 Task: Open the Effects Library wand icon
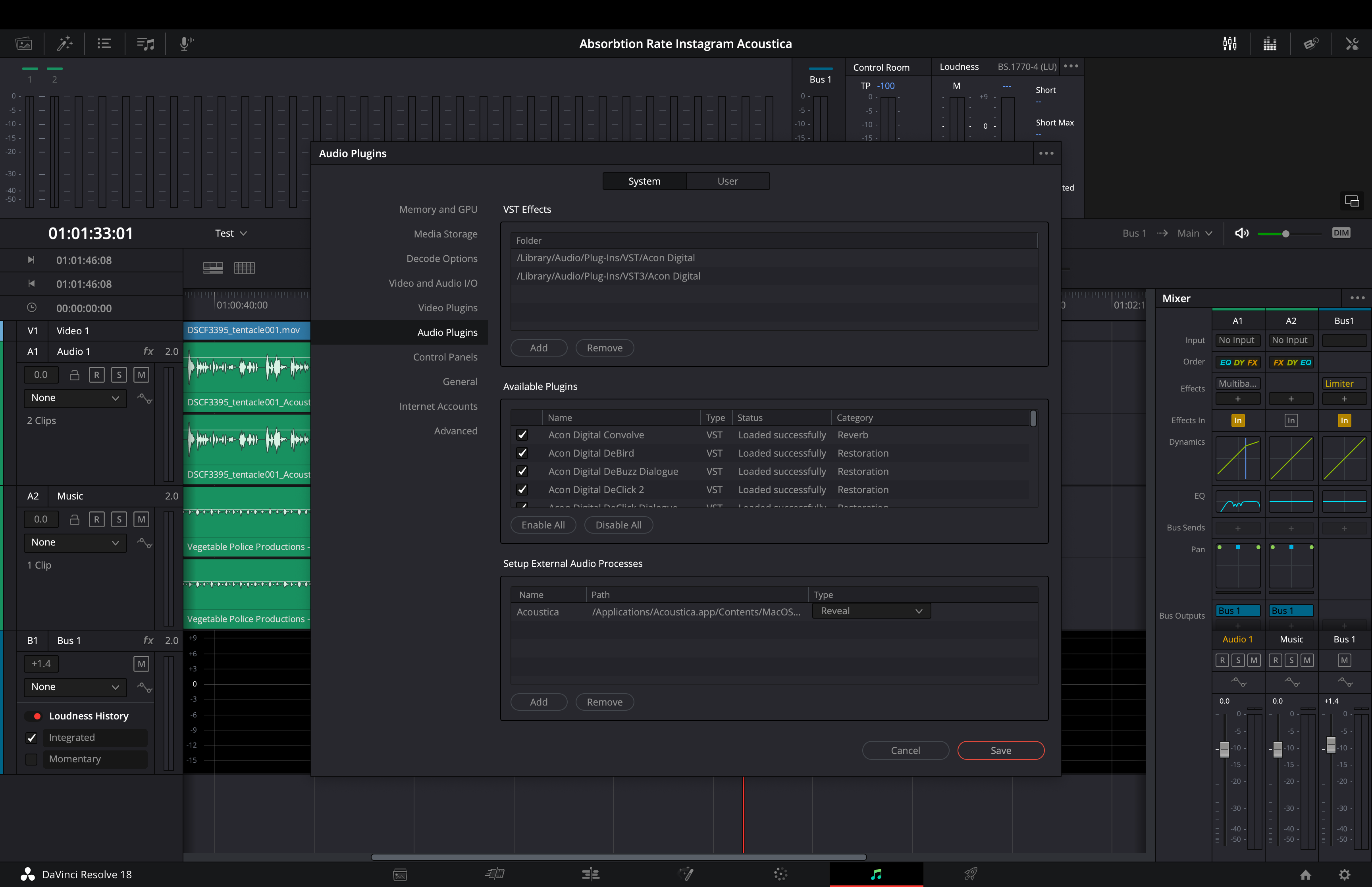click(x=64, y=44)
